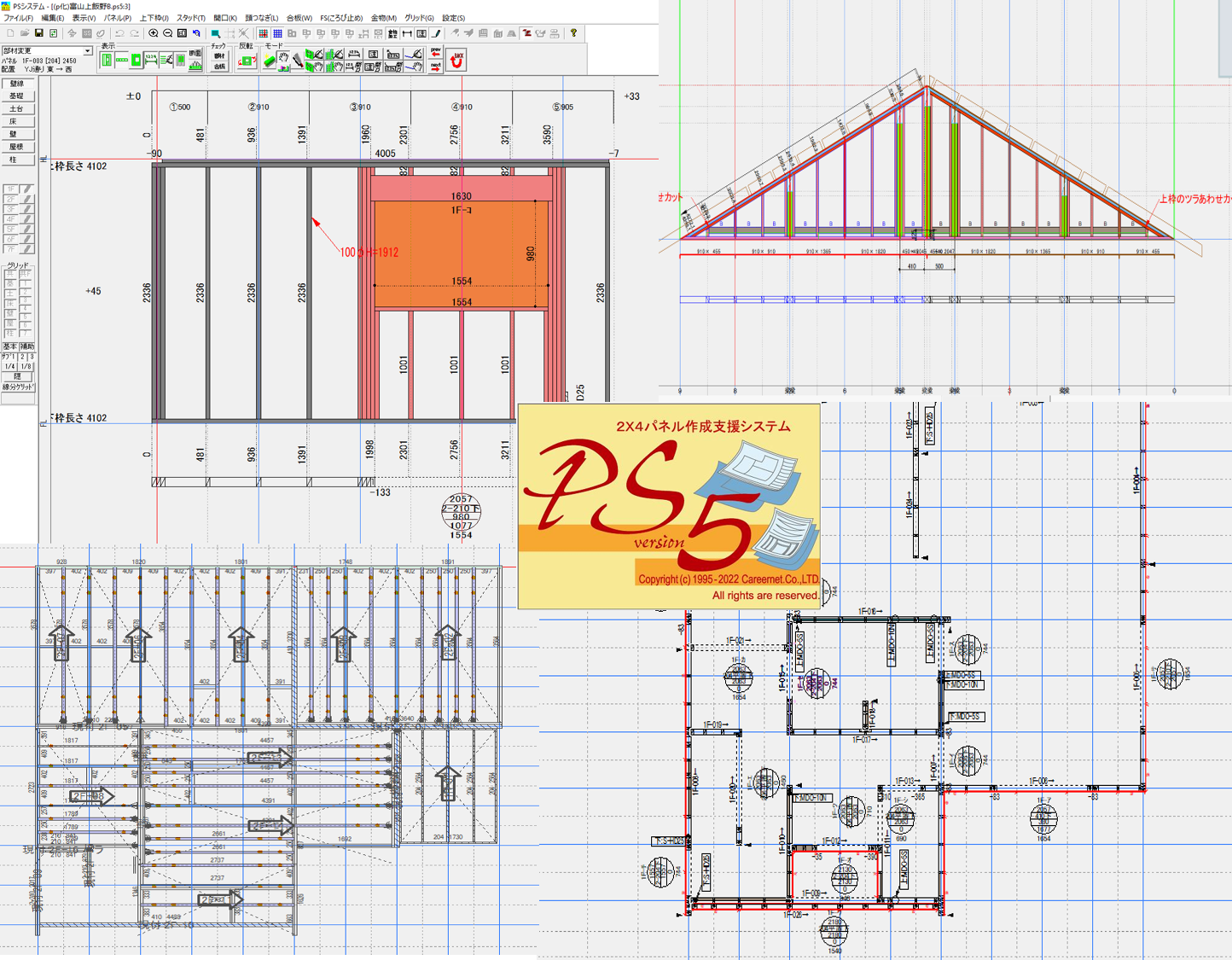Click the open folder icon

[x=25, y=33]
